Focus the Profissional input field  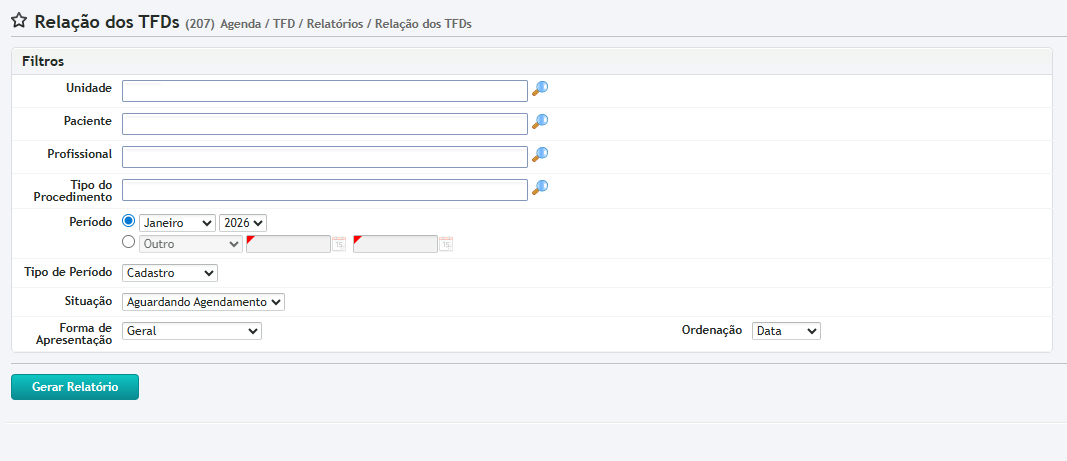(x=324, y=157)
